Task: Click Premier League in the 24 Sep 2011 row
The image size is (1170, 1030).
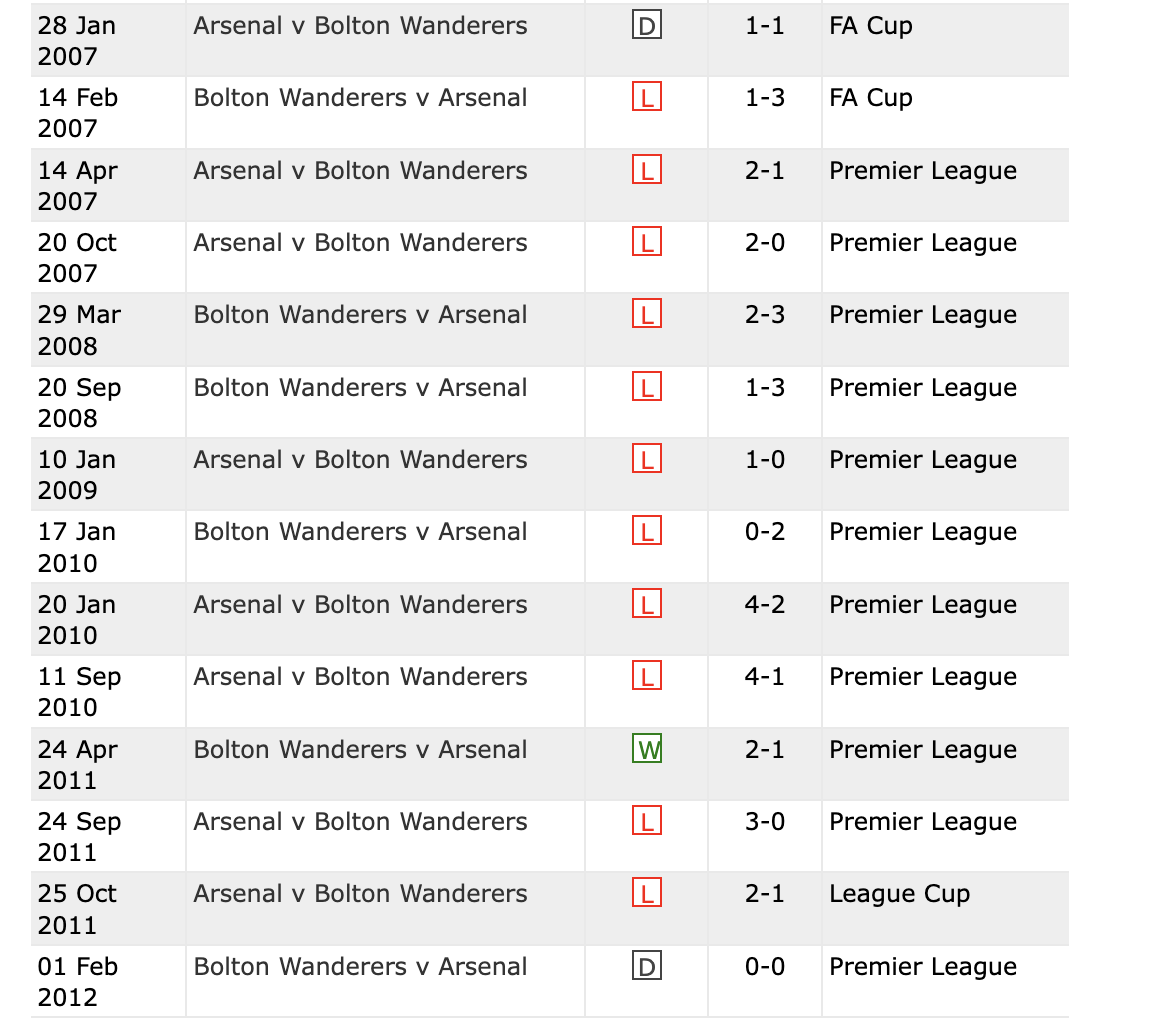Action: 923,822
